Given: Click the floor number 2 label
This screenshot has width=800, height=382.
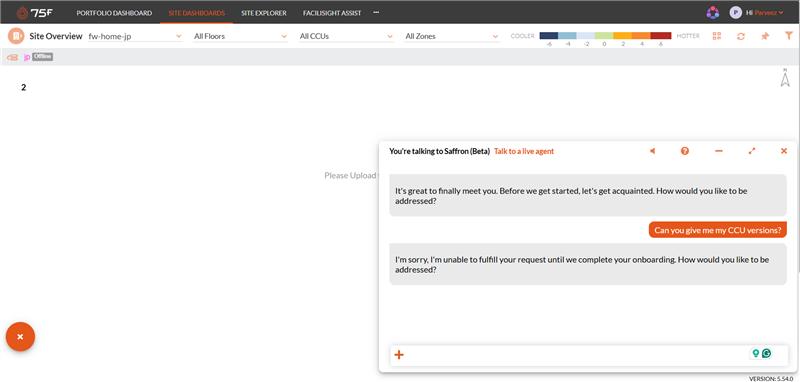Looking at the screenshot, I should click(23, 87).
